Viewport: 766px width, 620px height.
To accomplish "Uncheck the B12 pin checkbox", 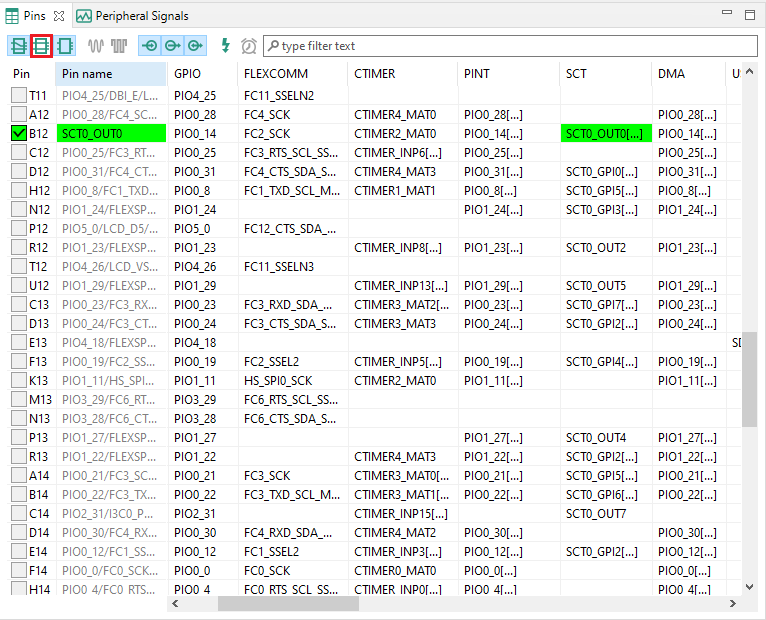I will pos(19,133).
